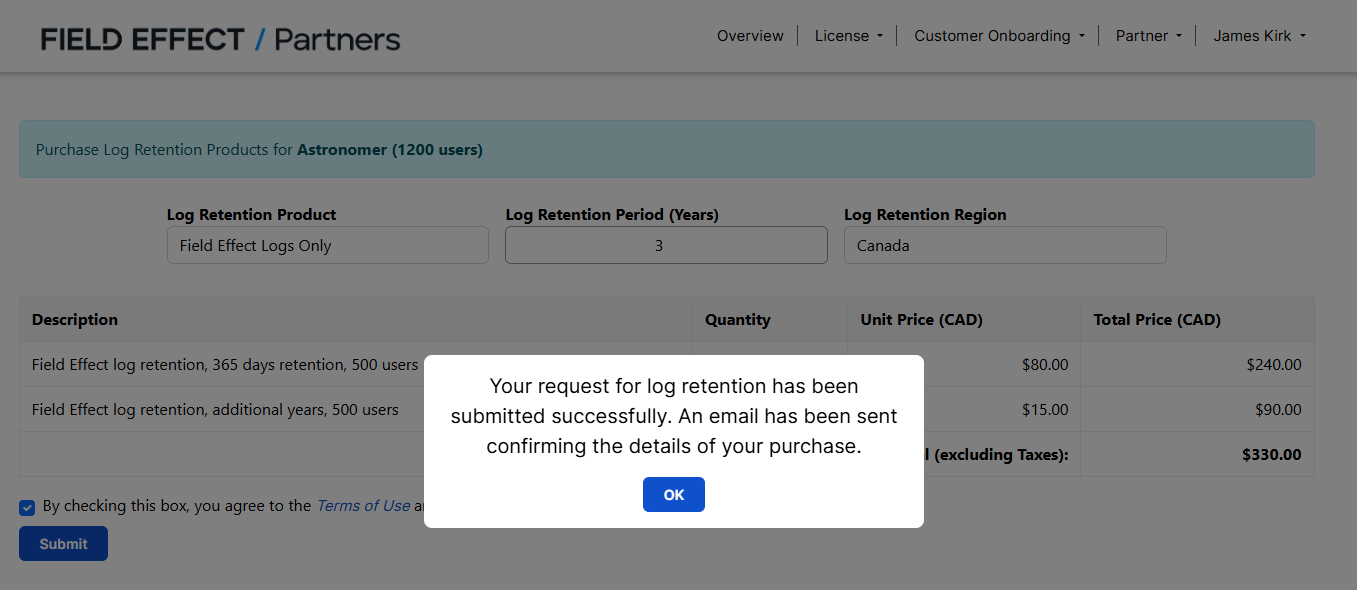
Task: Click the Log Retention Period (Years) label
Action: 612,215
